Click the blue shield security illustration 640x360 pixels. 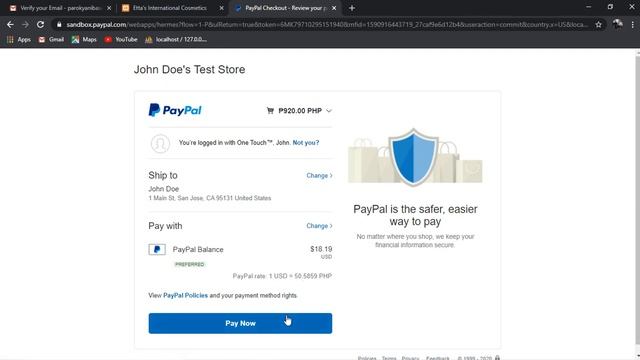[413, 157]
